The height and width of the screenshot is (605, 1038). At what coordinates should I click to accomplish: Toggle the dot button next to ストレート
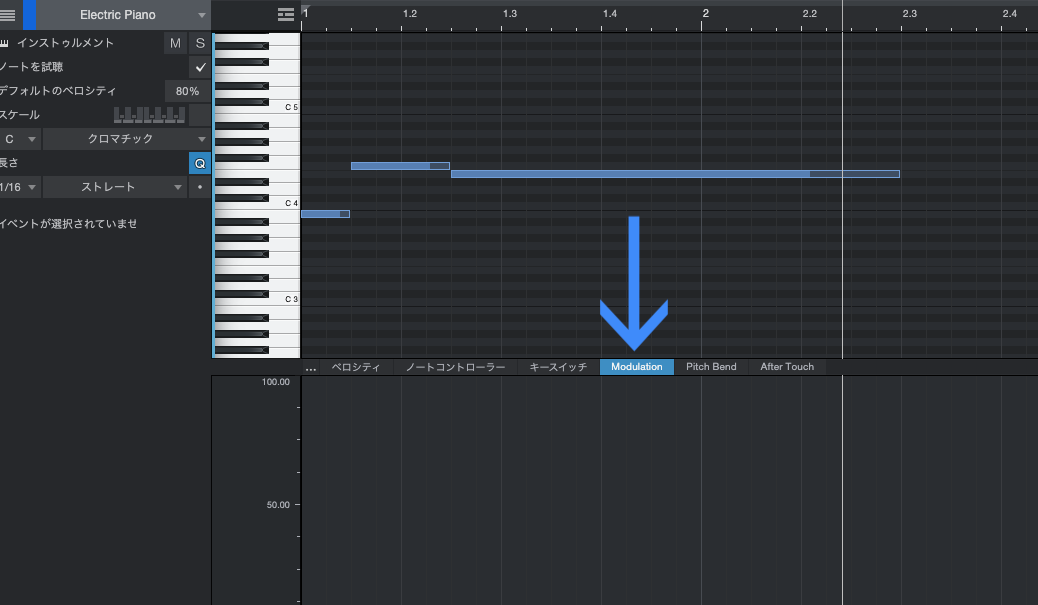click(x=200, y=187)
